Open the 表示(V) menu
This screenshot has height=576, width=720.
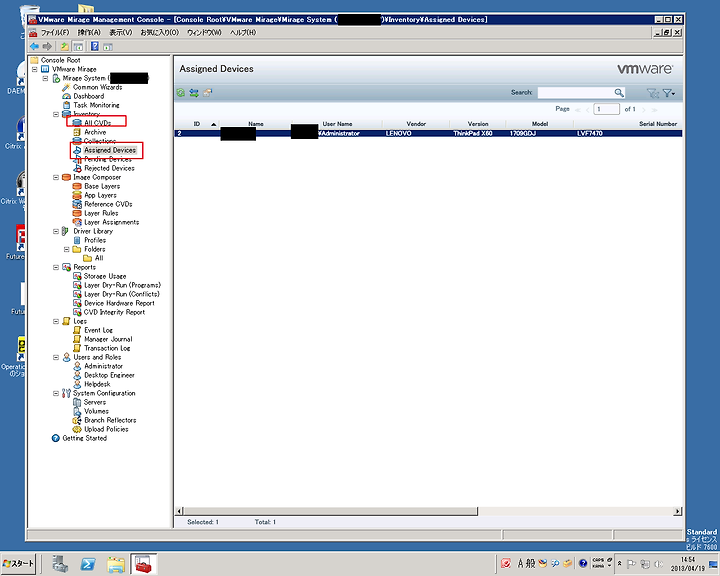[x=120, y=33]
